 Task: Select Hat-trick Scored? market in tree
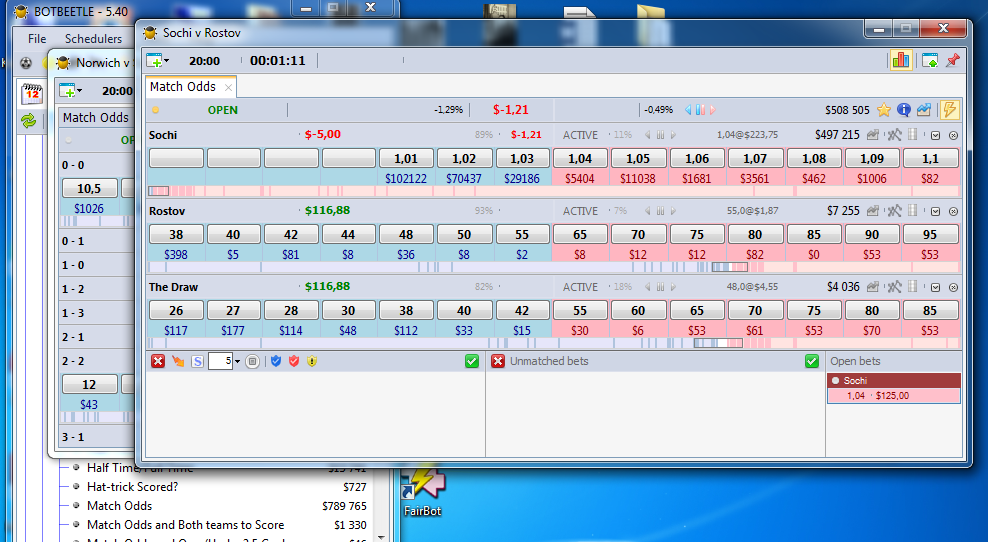click(x=132, y=487)
